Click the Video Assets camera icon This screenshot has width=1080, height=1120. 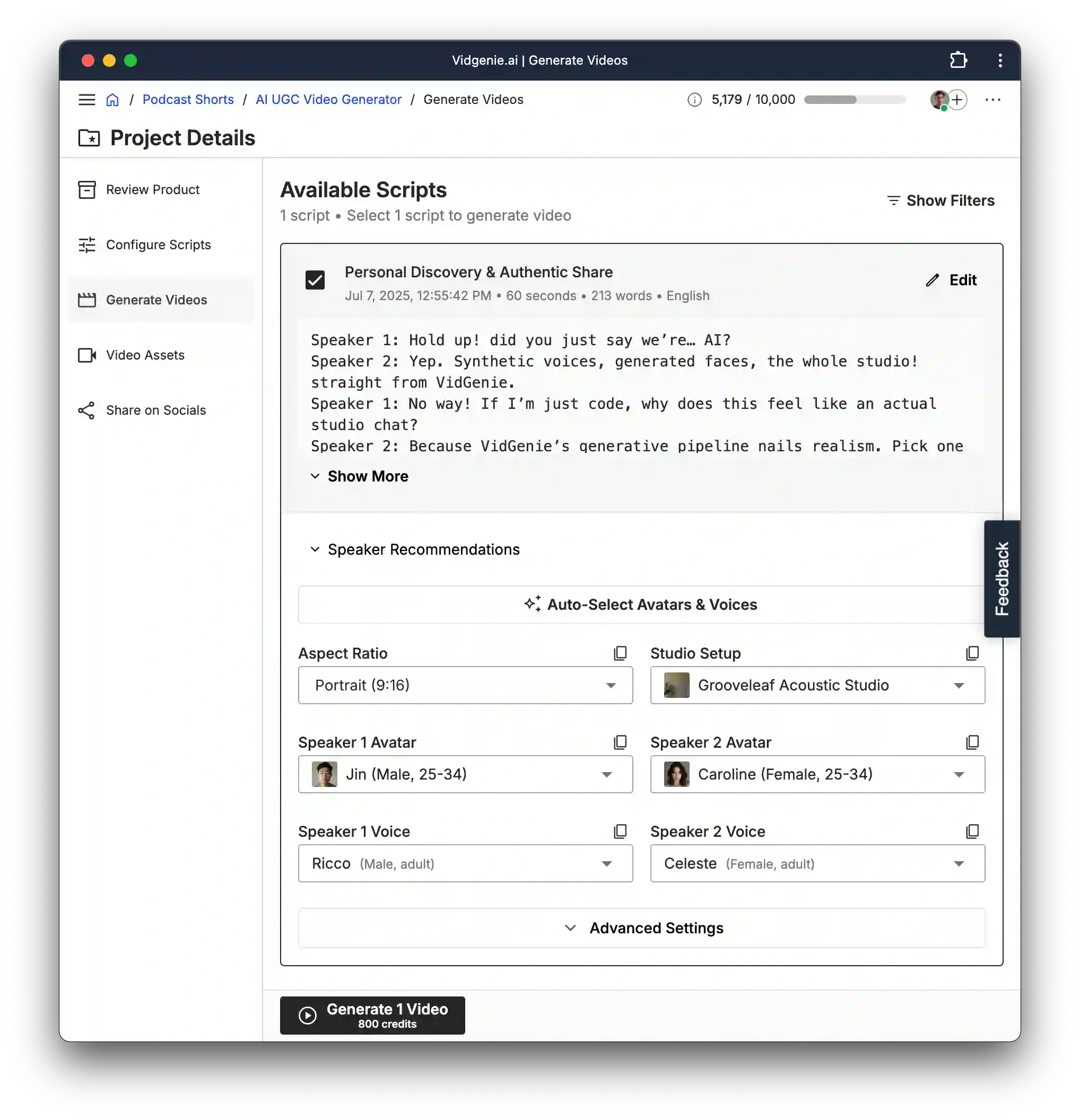87,355
